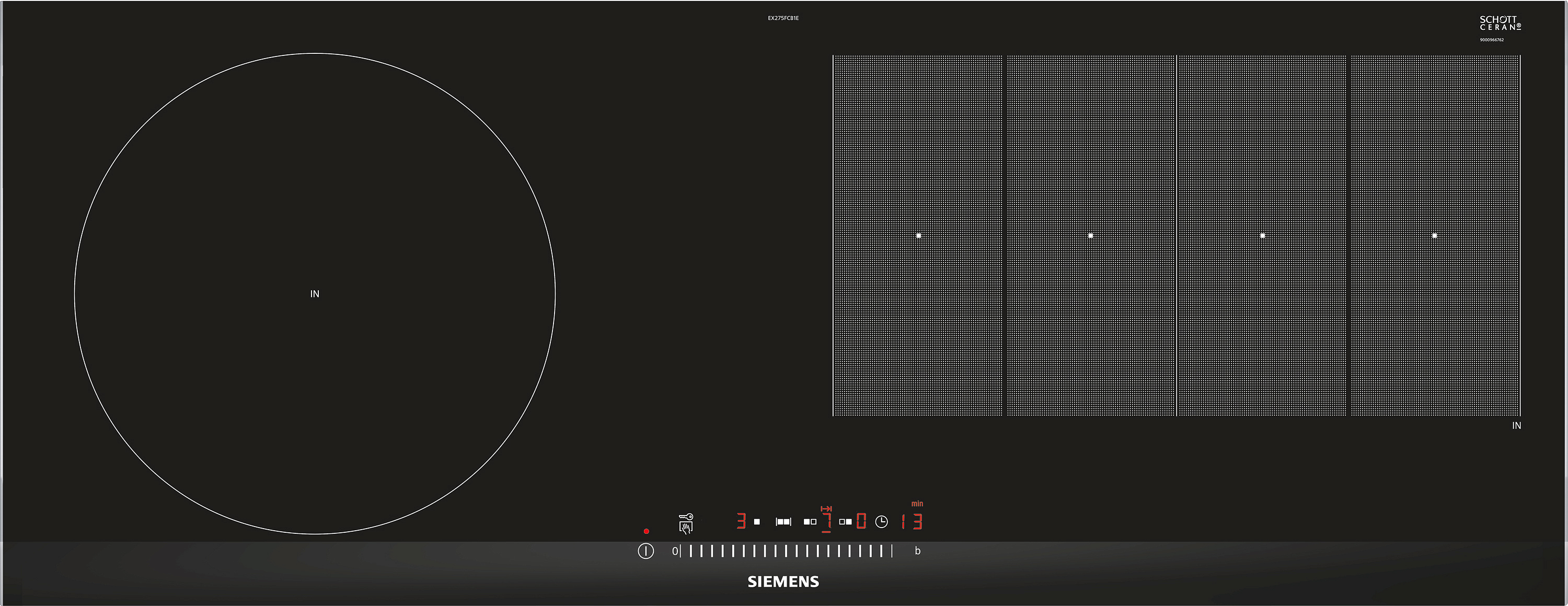1568x606 pixels.
Task: Select the single-square round zone icon
Action: click(757, 522)
